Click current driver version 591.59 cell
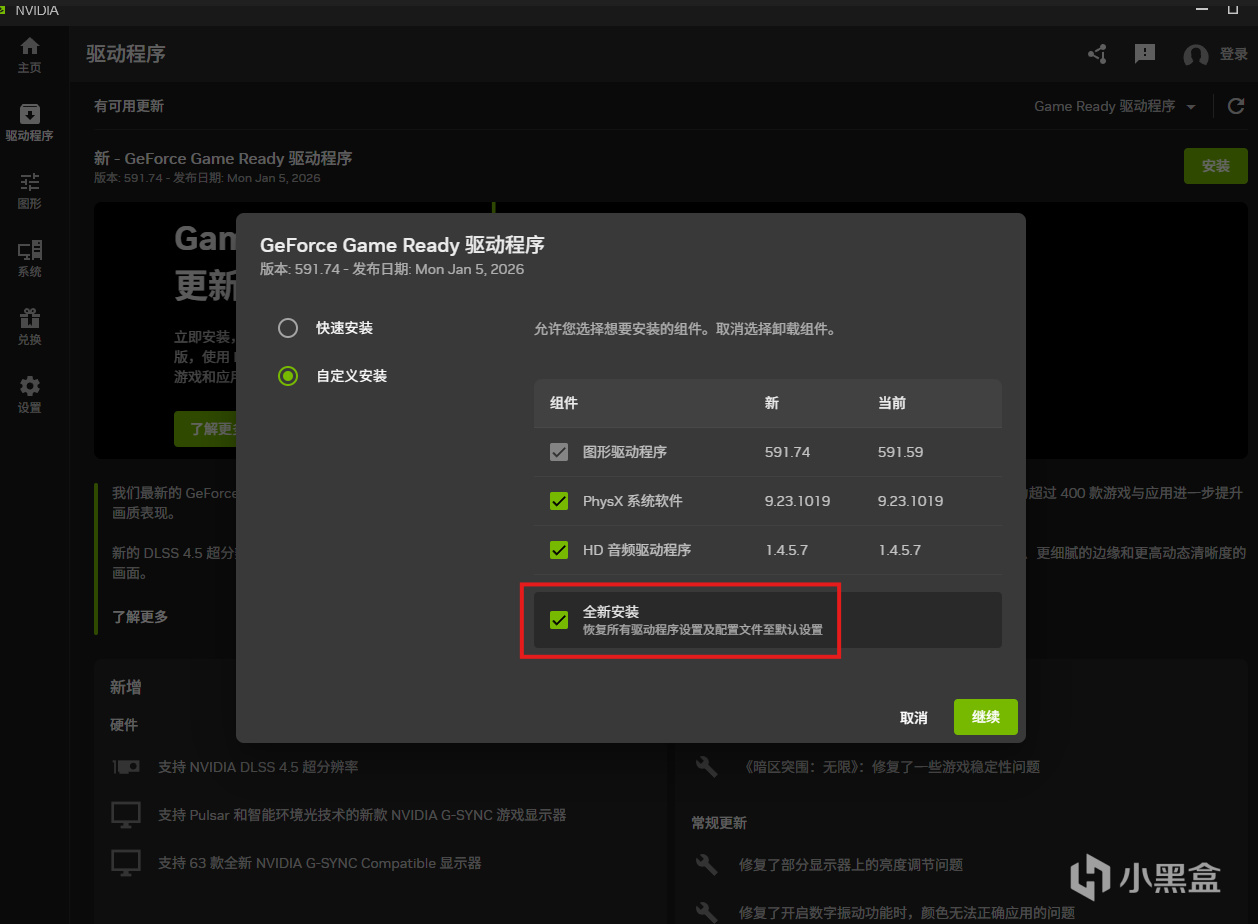The width and height of the screenshot is (1258, 924). pos(901,452)
